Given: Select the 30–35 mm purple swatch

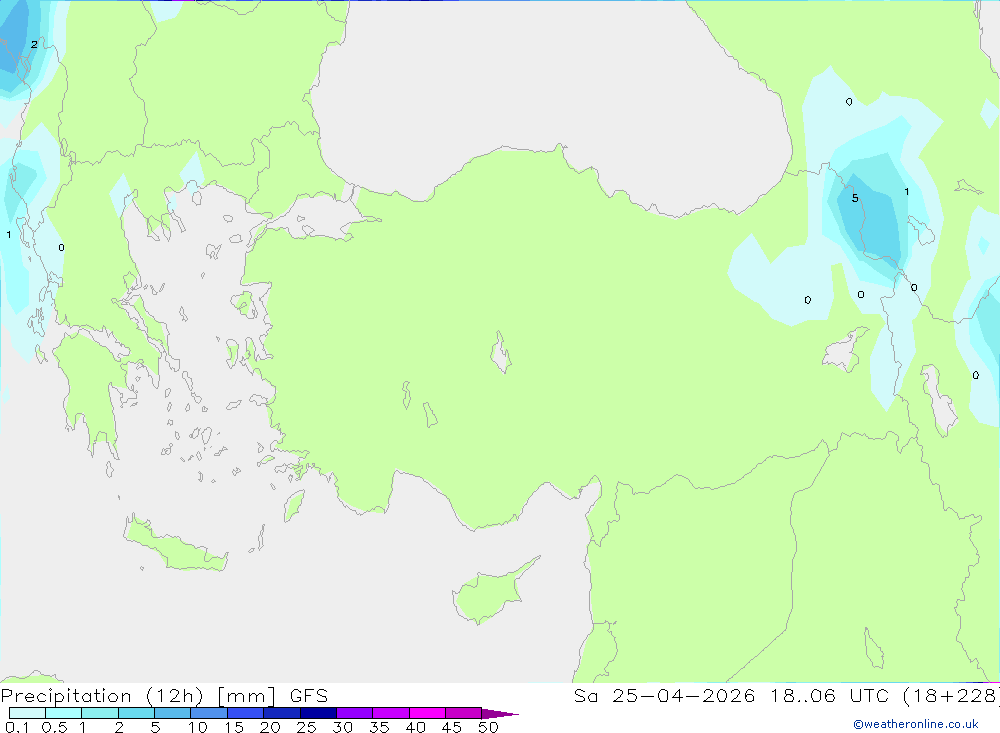Looking at the screenshot, I should (x=355, y=713).
